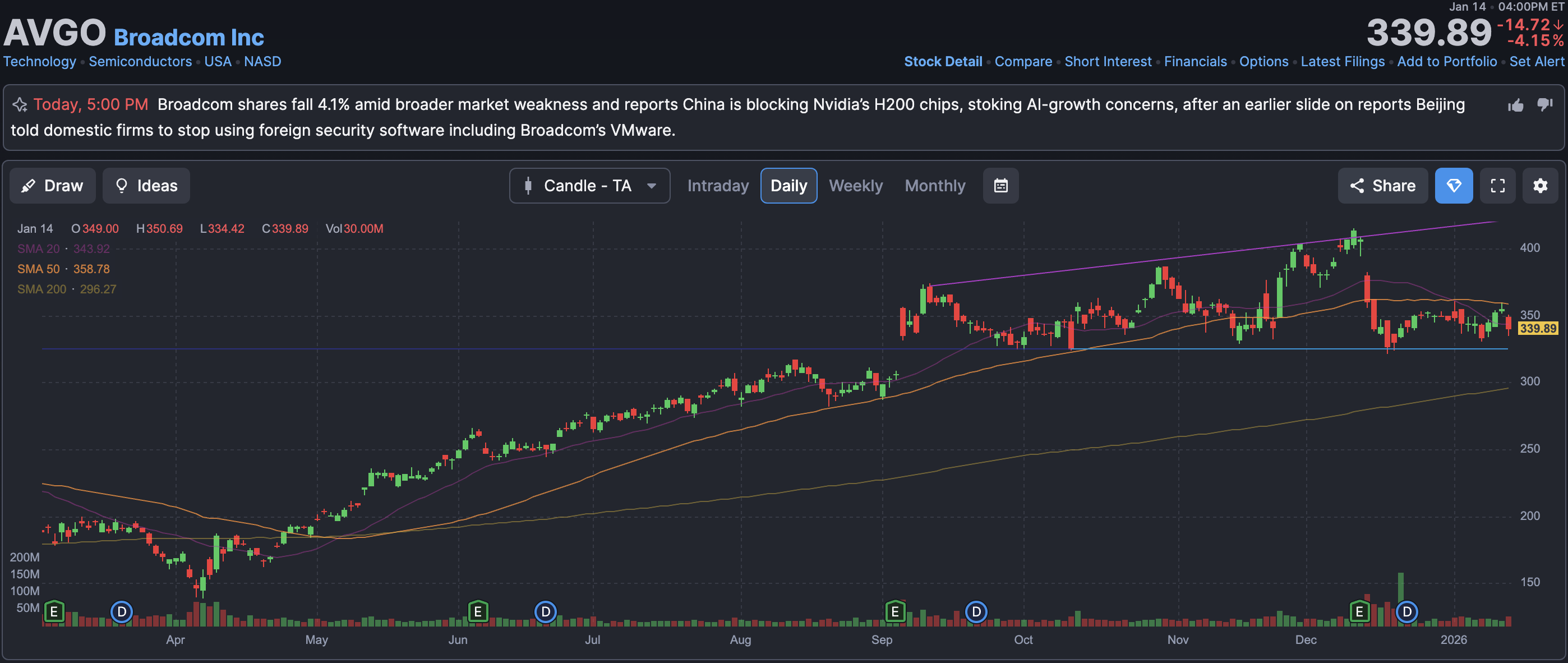Enter fullscreen chart mode
The width and height of the screenshot is (1568, 663).
[1497, 186]
